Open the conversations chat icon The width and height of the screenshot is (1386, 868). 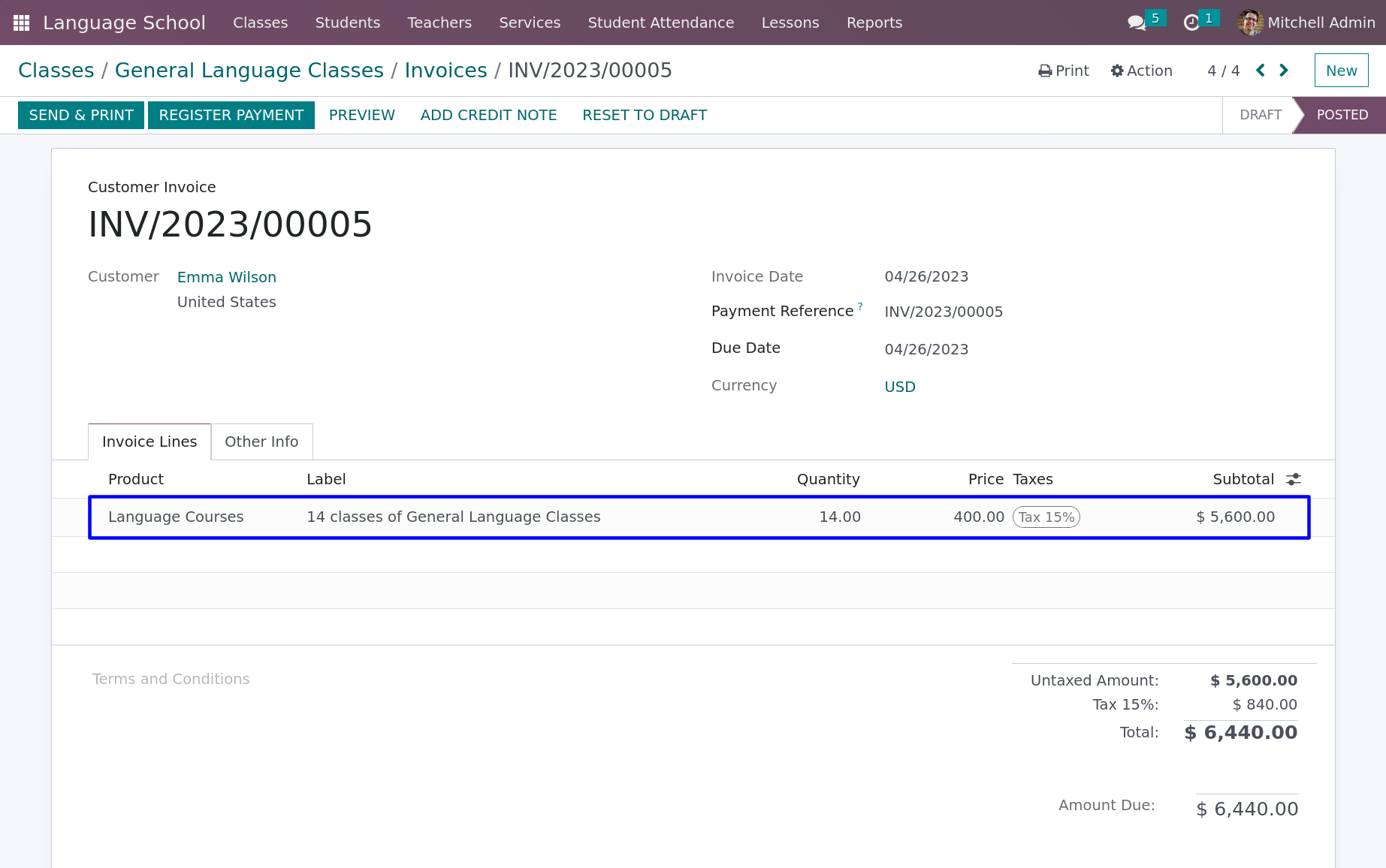[1137, 23]
